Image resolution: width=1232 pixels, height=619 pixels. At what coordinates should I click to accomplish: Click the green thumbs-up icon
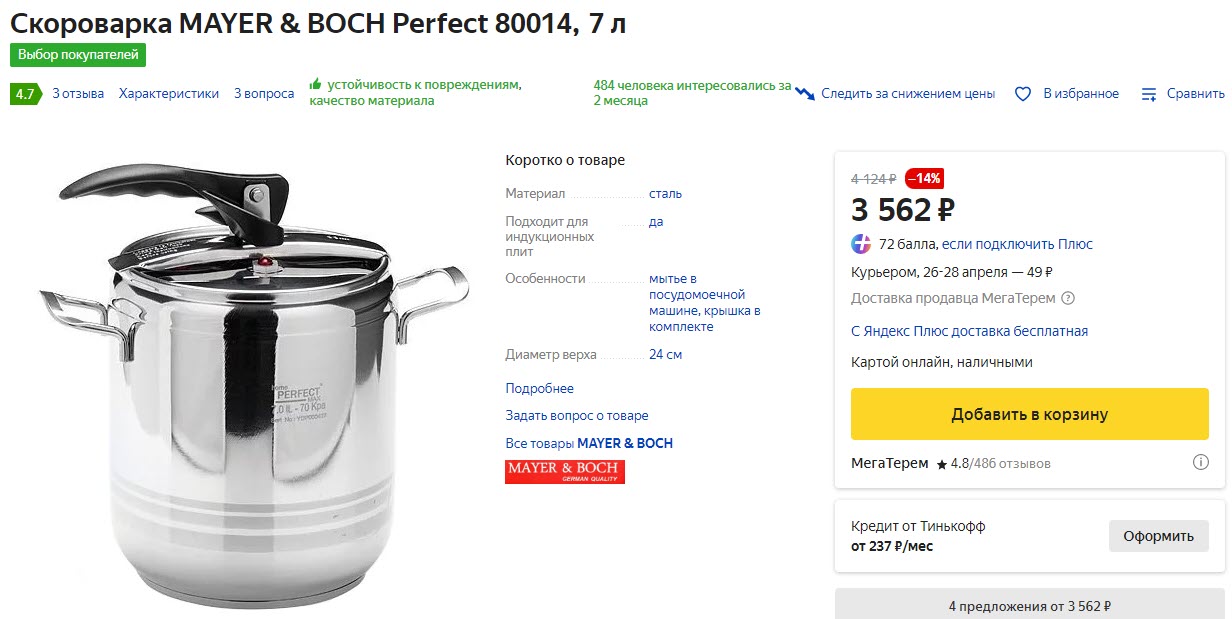pos(316,85)
